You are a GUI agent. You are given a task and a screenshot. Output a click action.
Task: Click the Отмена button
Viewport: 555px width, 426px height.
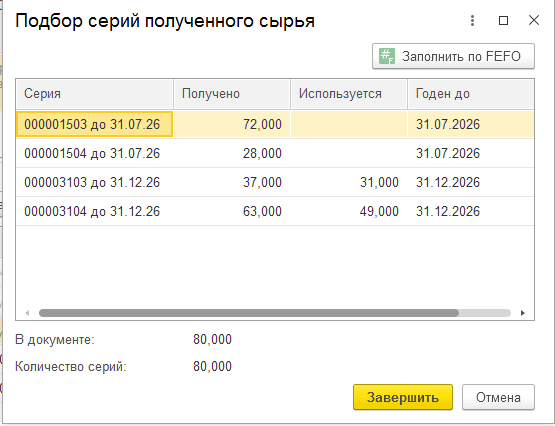click(498, 397)
